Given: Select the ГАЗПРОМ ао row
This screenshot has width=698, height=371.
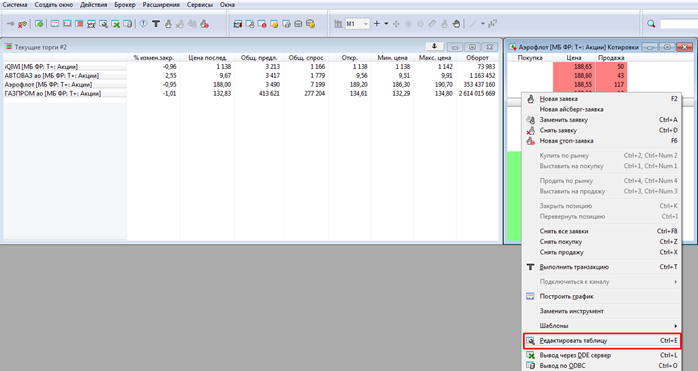Looking at the screenshot, I should (250, 94).
